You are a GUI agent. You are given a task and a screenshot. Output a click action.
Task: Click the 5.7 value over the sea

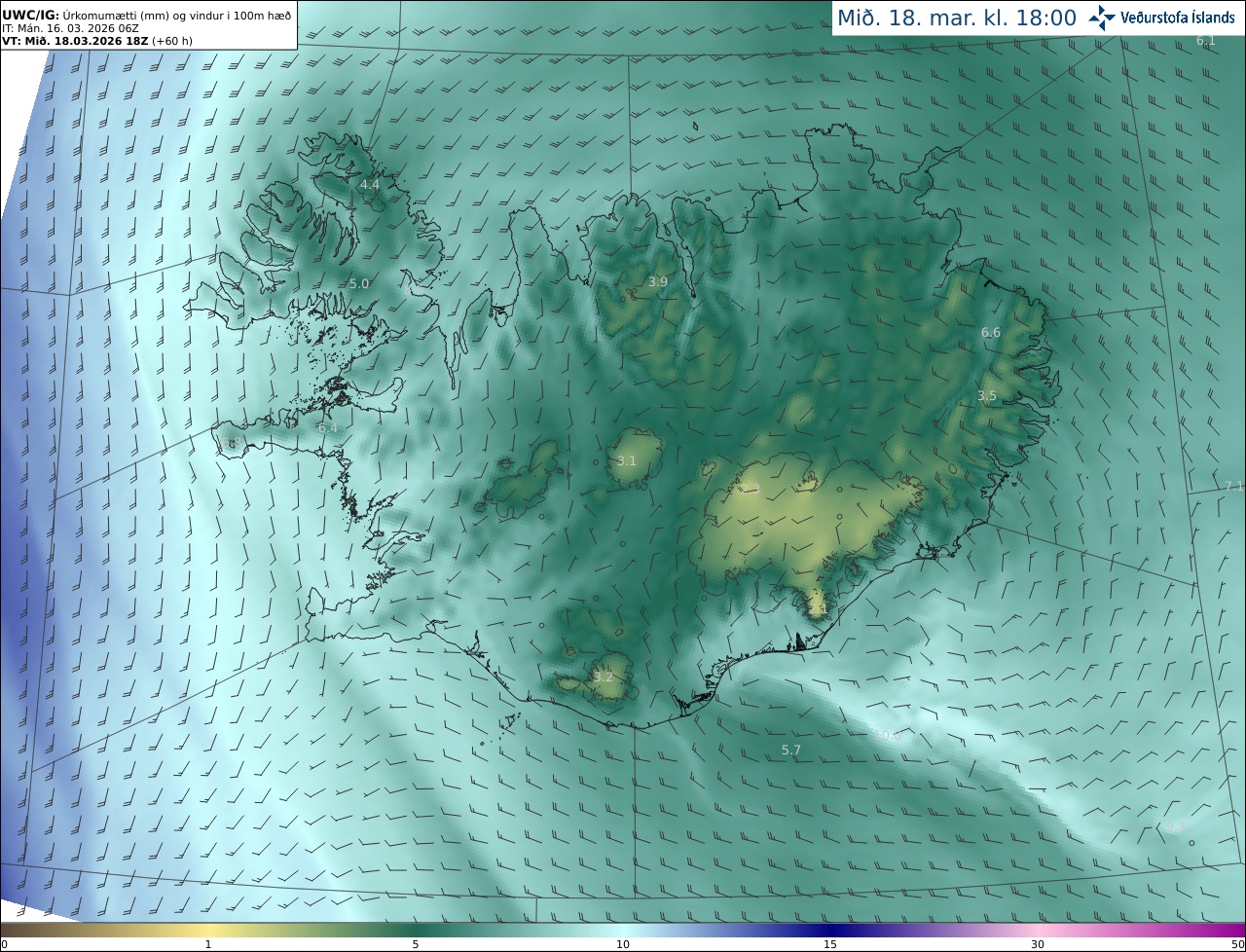point(791,750)
